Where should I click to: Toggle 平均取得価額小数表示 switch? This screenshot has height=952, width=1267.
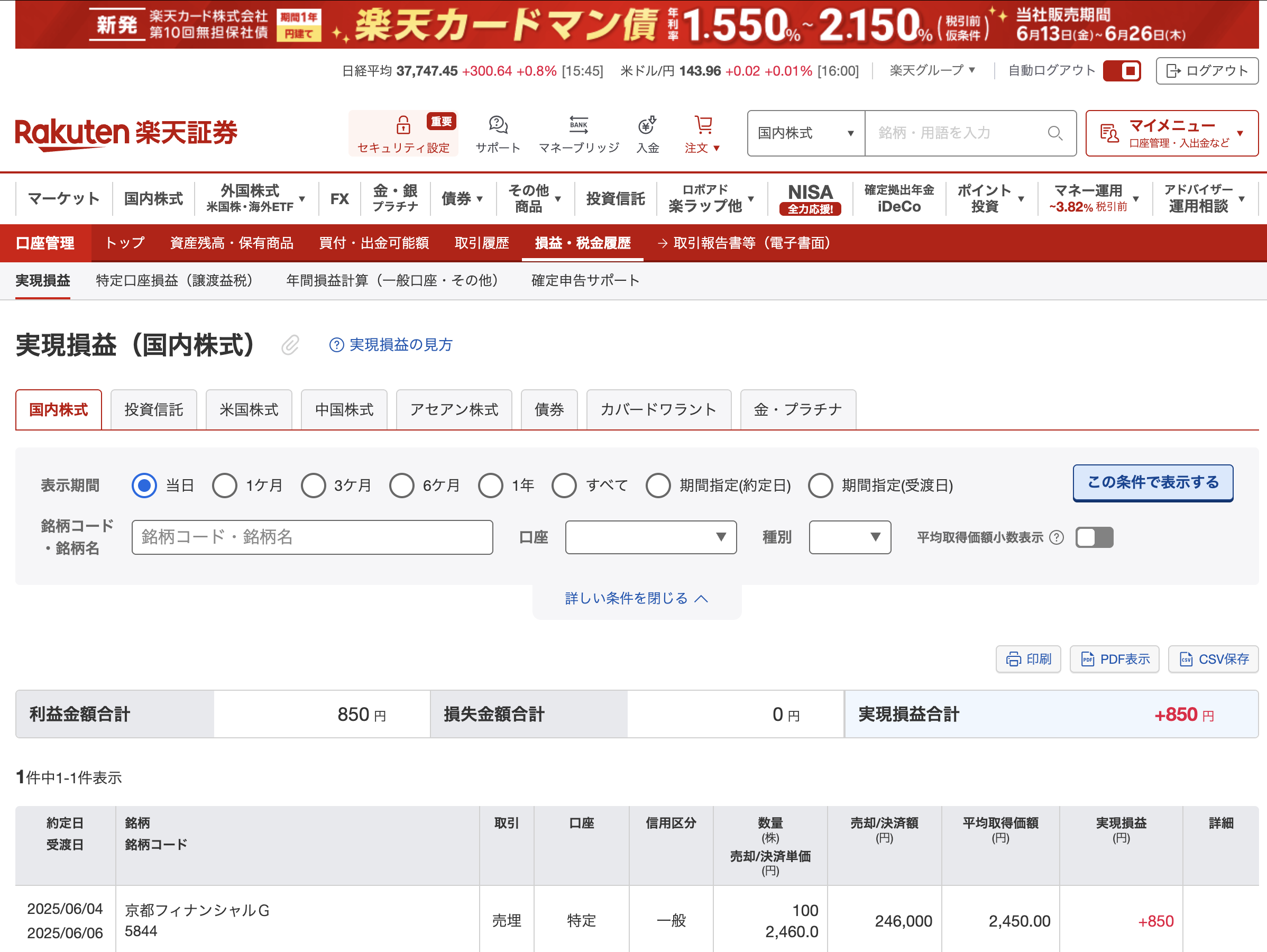point(1094,537)
